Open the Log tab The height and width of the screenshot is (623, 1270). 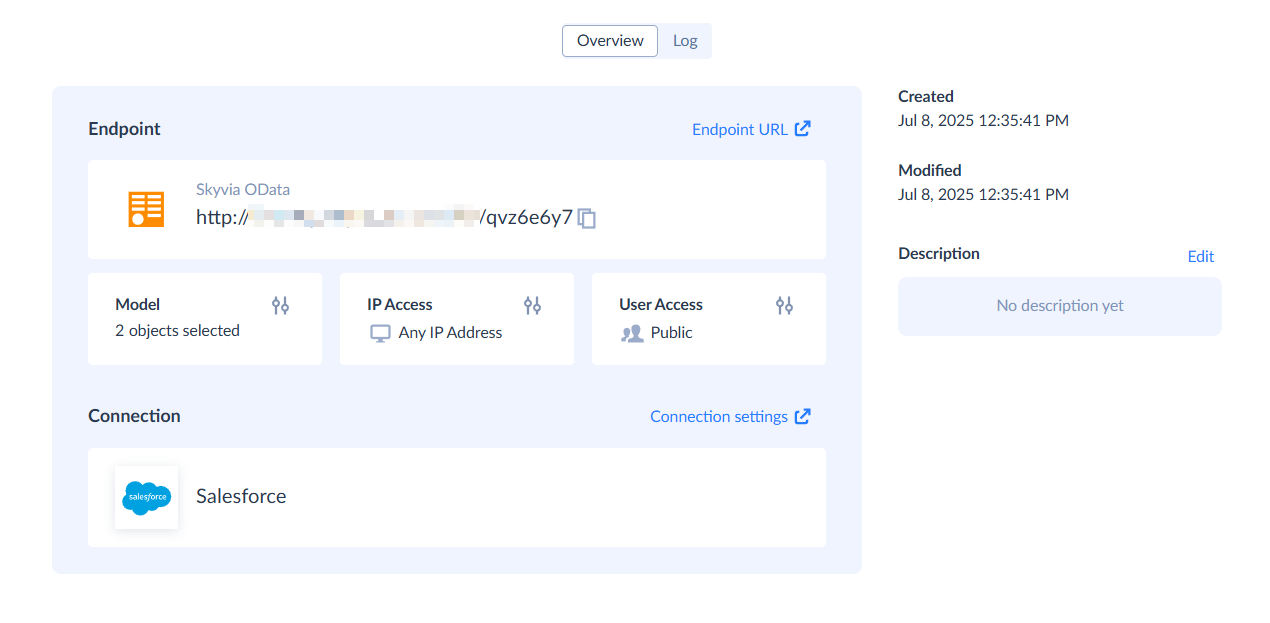685,41
